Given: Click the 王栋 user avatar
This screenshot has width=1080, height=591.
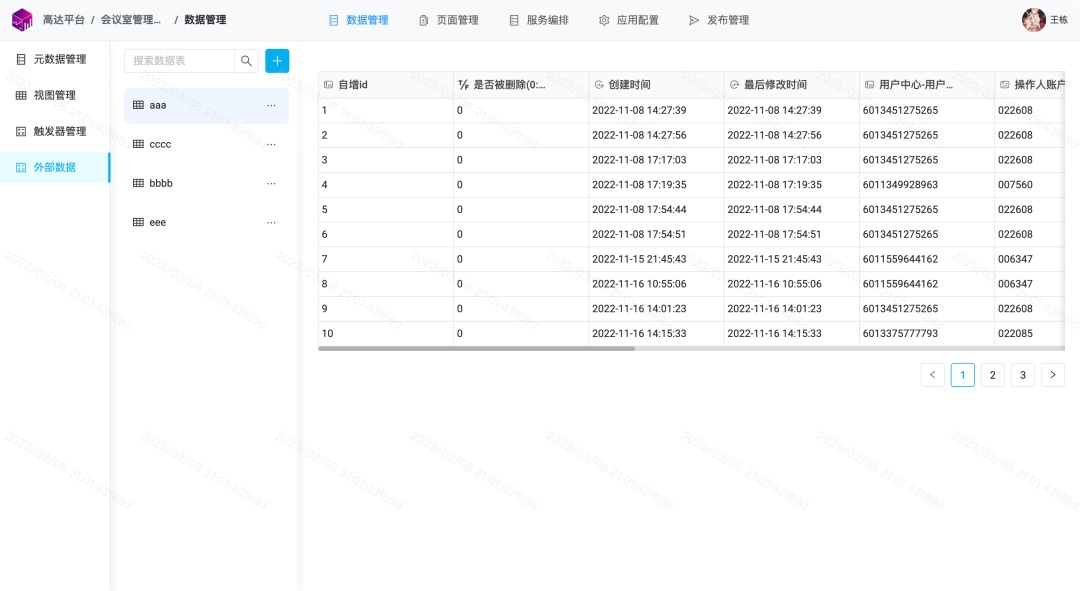Looking at the screenshot, I should click(x=1033, y=20).
